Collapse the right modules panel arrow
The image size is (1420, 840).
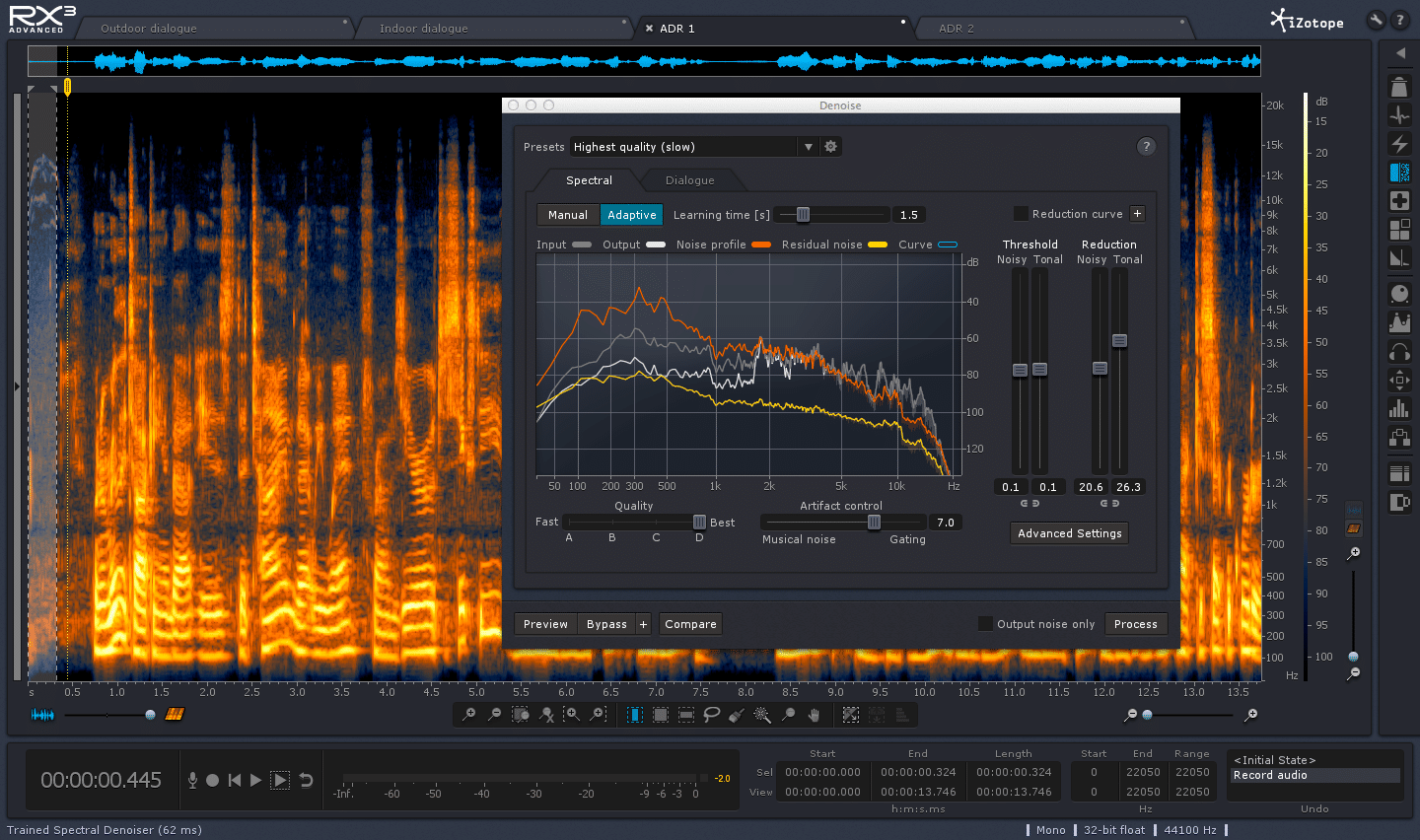1399,53
